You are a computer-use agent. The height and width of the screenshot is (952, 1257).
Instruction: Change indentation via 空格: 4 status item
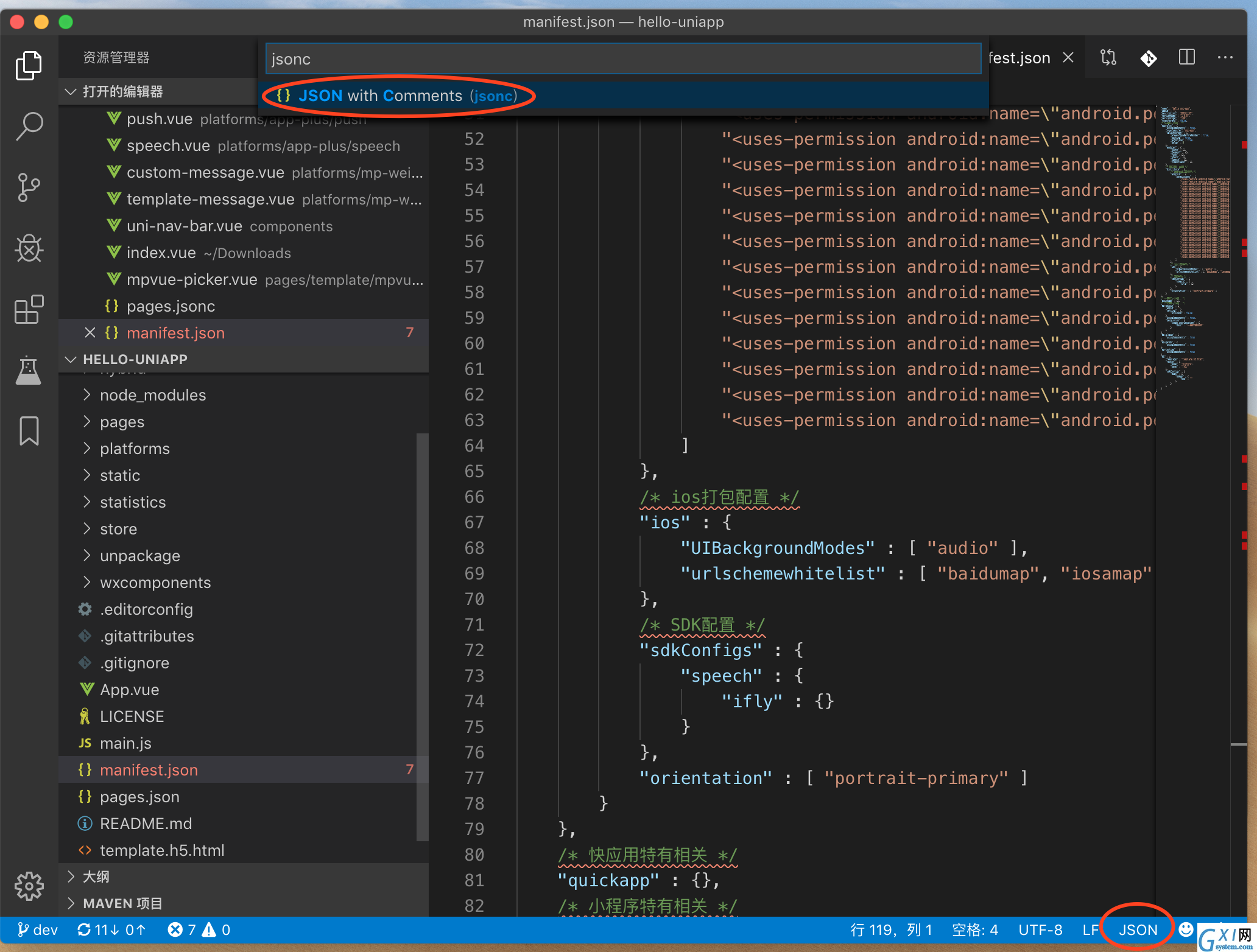coord(974,929)
